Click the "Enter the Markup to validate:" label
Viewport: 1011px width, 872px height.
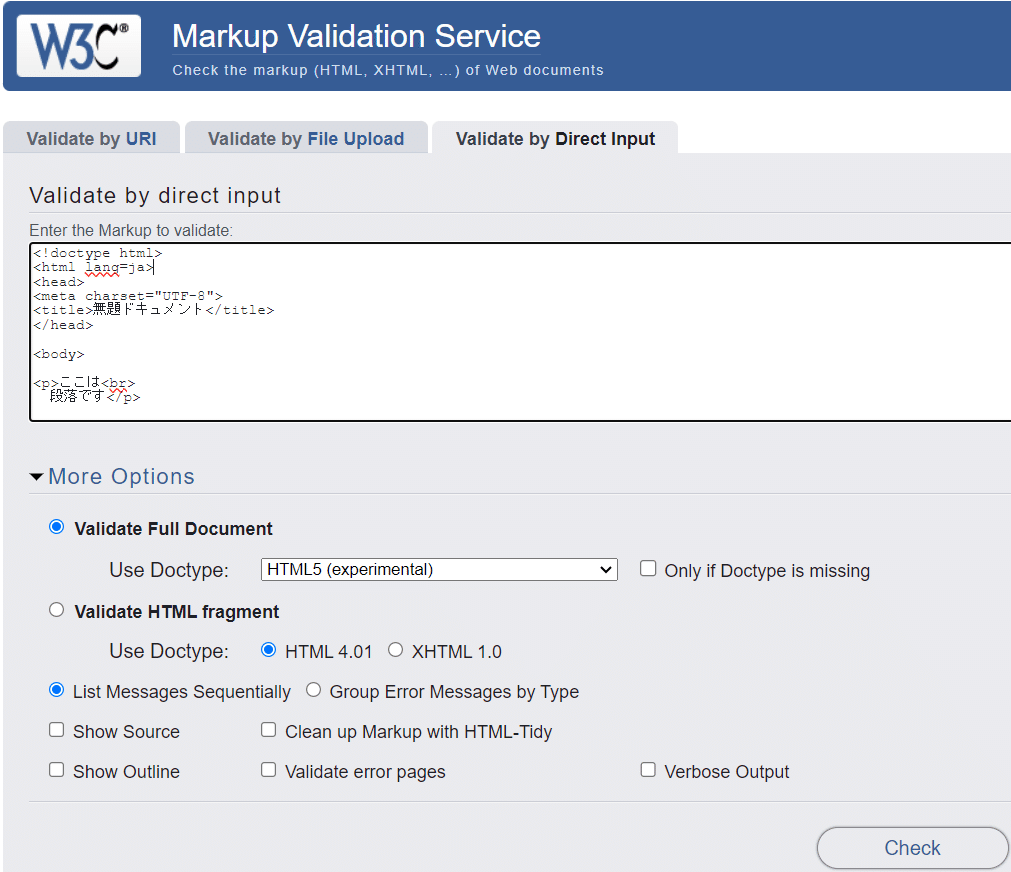pyautogui.click(x=131, y=230)
